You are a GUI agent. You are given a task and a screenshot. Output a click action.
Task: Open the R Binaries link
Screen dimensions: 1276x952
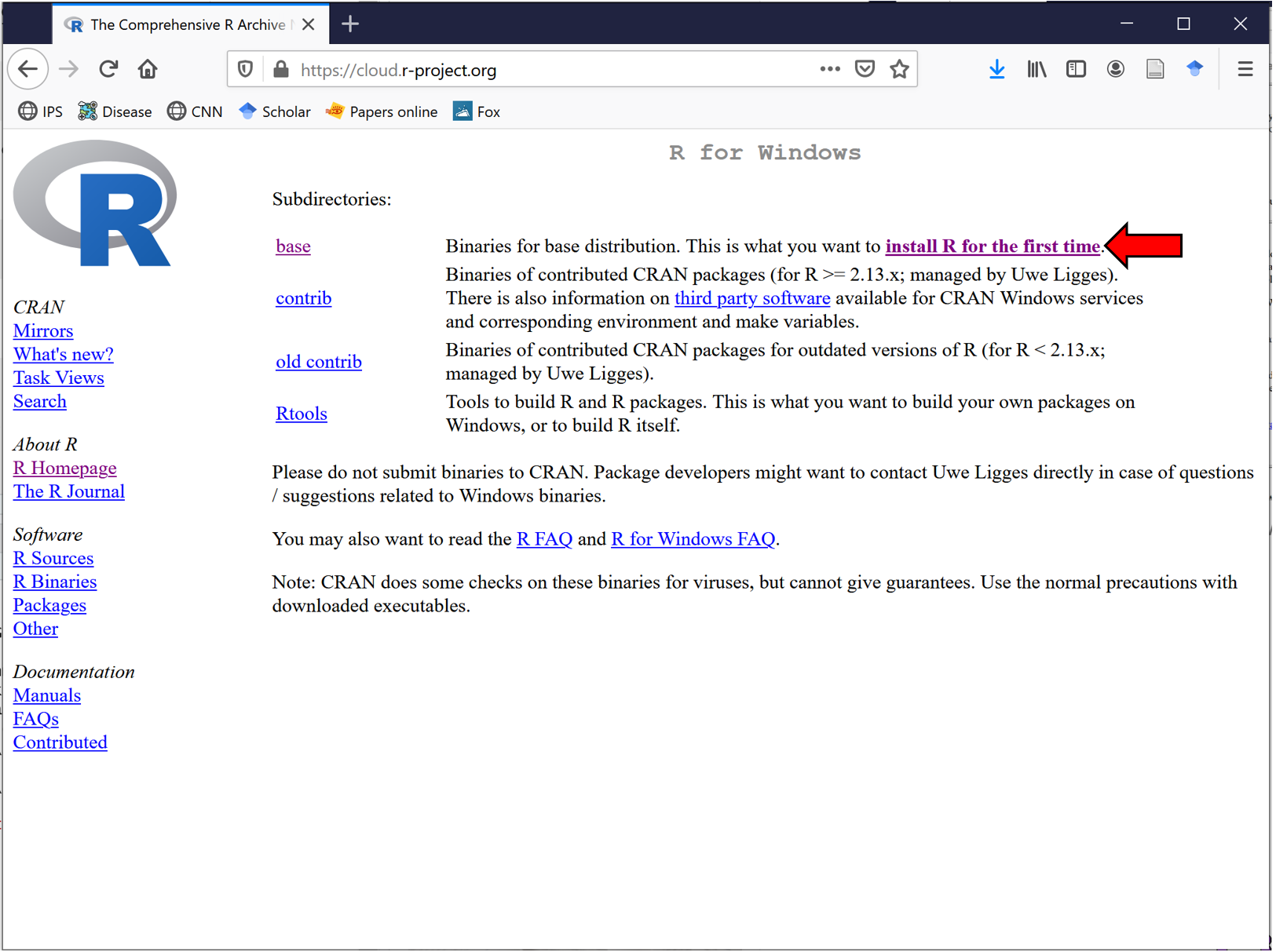tap(55, 582)
